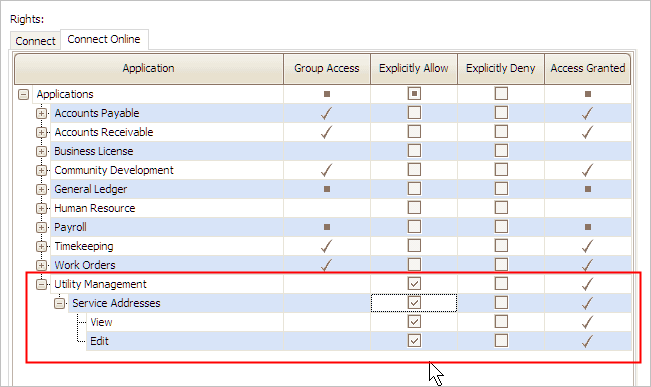Check Explicitly Allow for Accounts Payable
Viewport: 651px width, 387px height.
(x=414, y=113)
